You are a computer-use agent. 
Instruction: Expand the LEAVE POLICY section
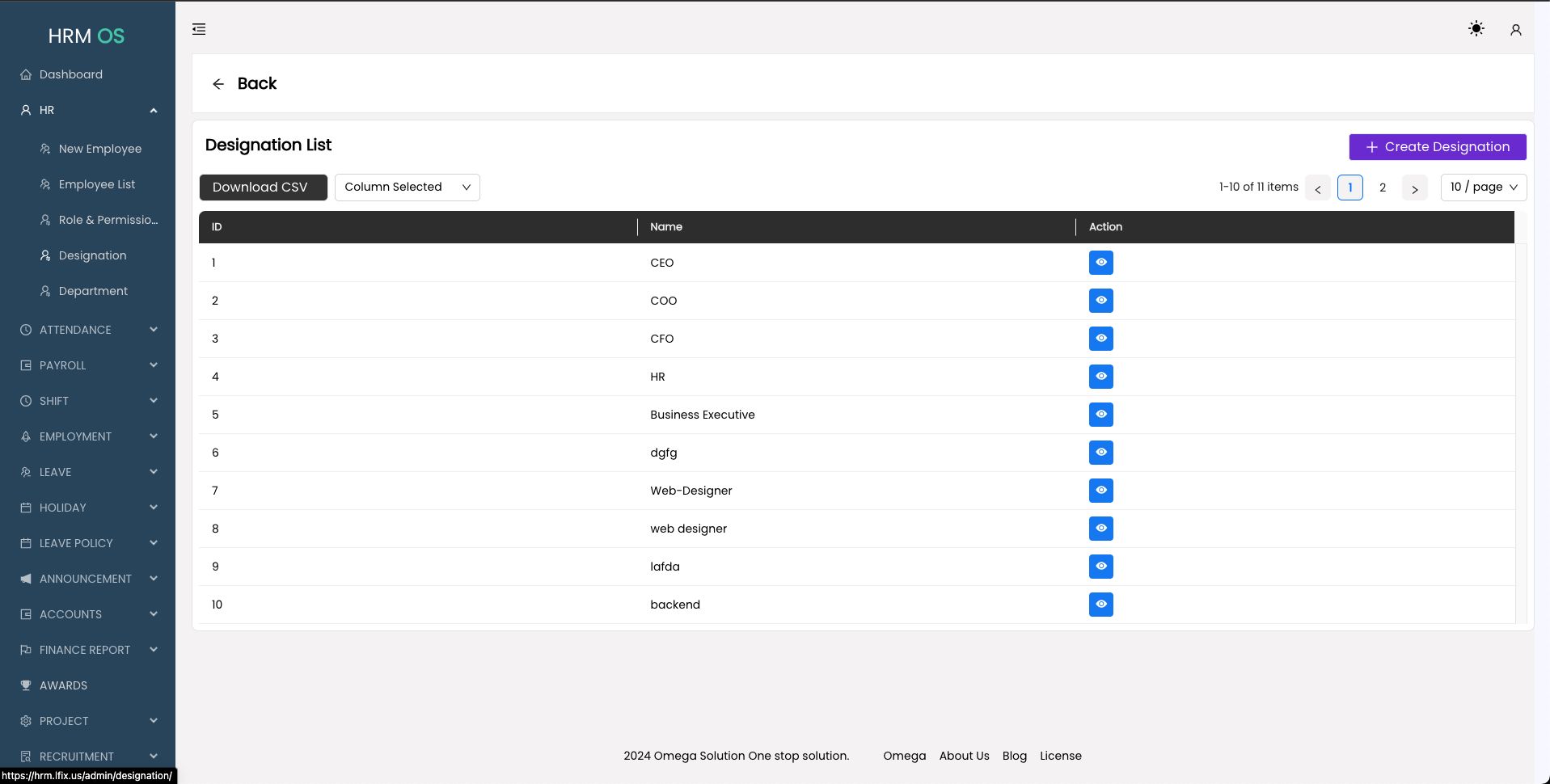click(x=154, y=543)
